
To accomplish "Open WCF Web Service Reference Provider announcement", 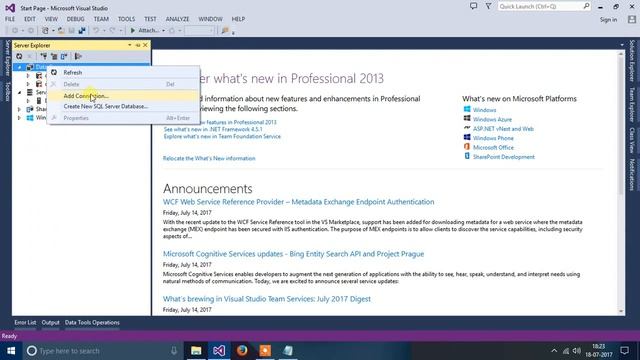I will point(298,202).
